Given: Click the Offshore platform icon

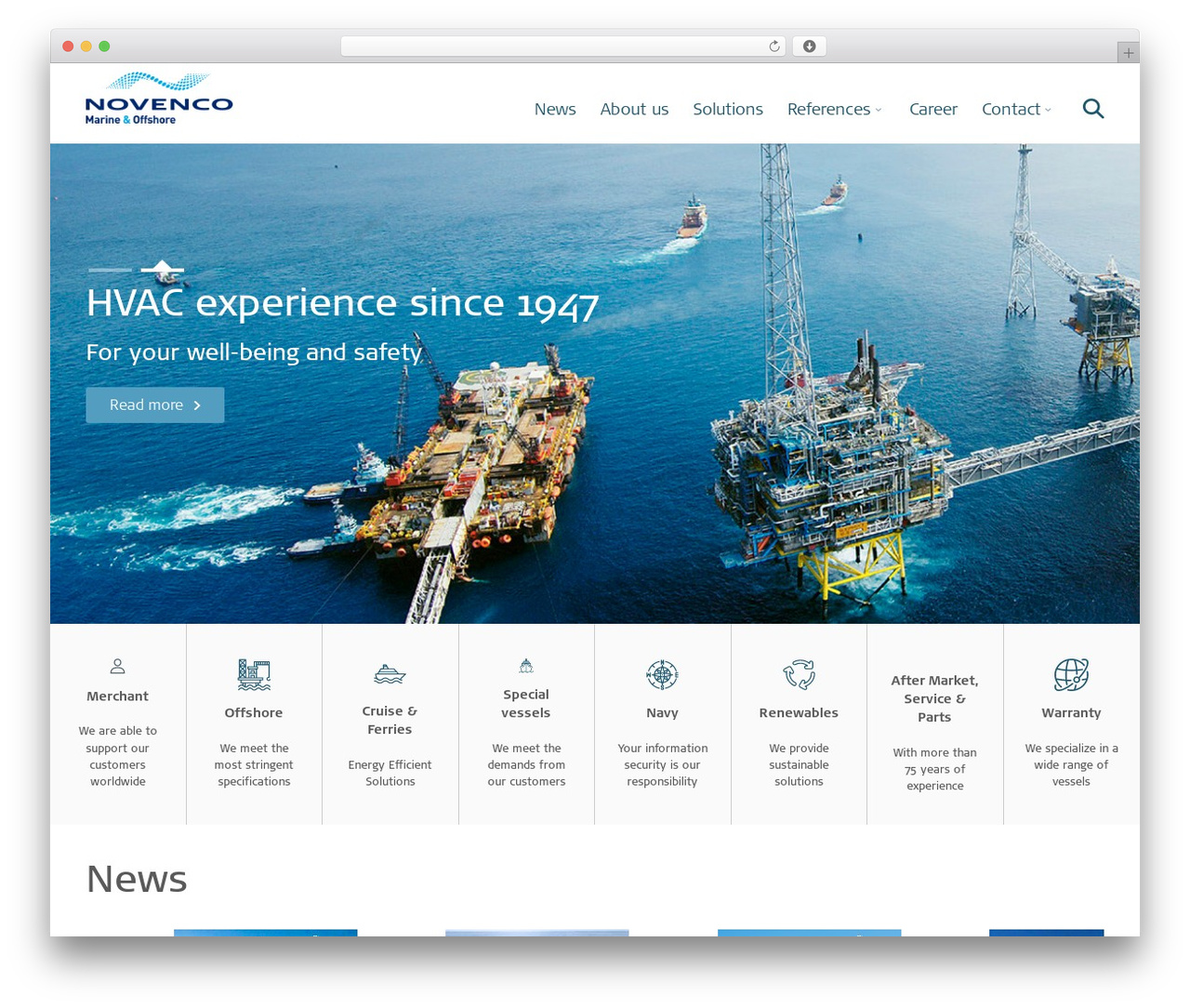Looking at the screenshot, I should [x=254, y=674].
